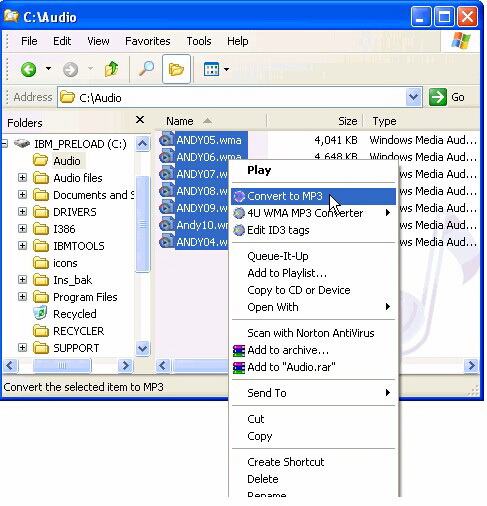
Task: Click the Add to Audio.rar WinRAR icon
Action: tap(239, 367)
